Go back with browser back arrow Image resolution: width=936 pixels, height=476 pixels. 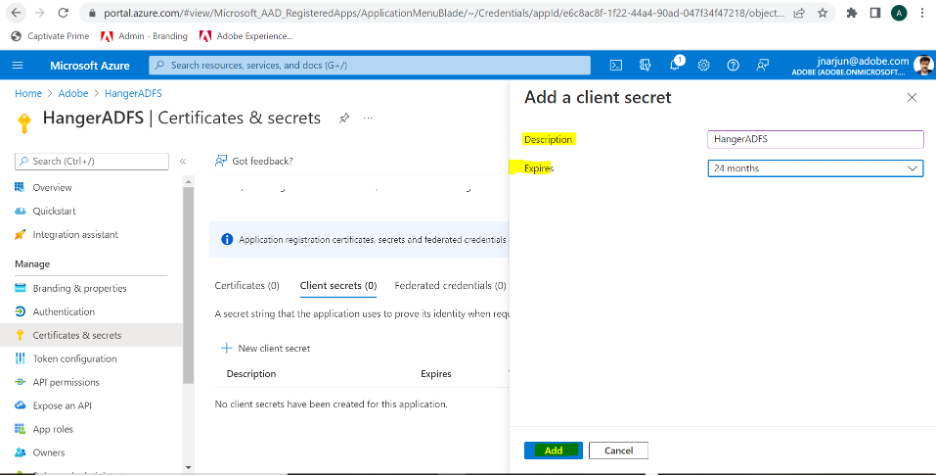pyautogui.click(x=16, y=13)
